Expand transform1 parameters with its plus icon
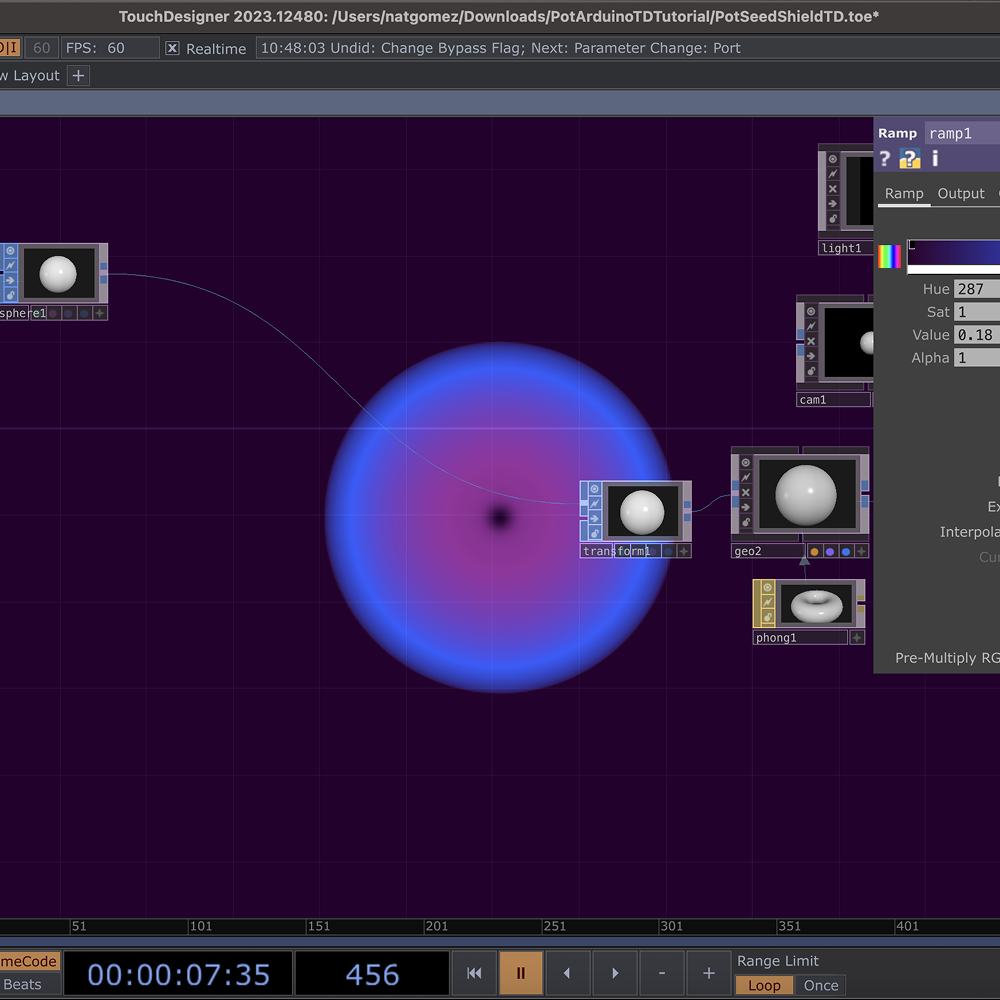 point(683,551)
